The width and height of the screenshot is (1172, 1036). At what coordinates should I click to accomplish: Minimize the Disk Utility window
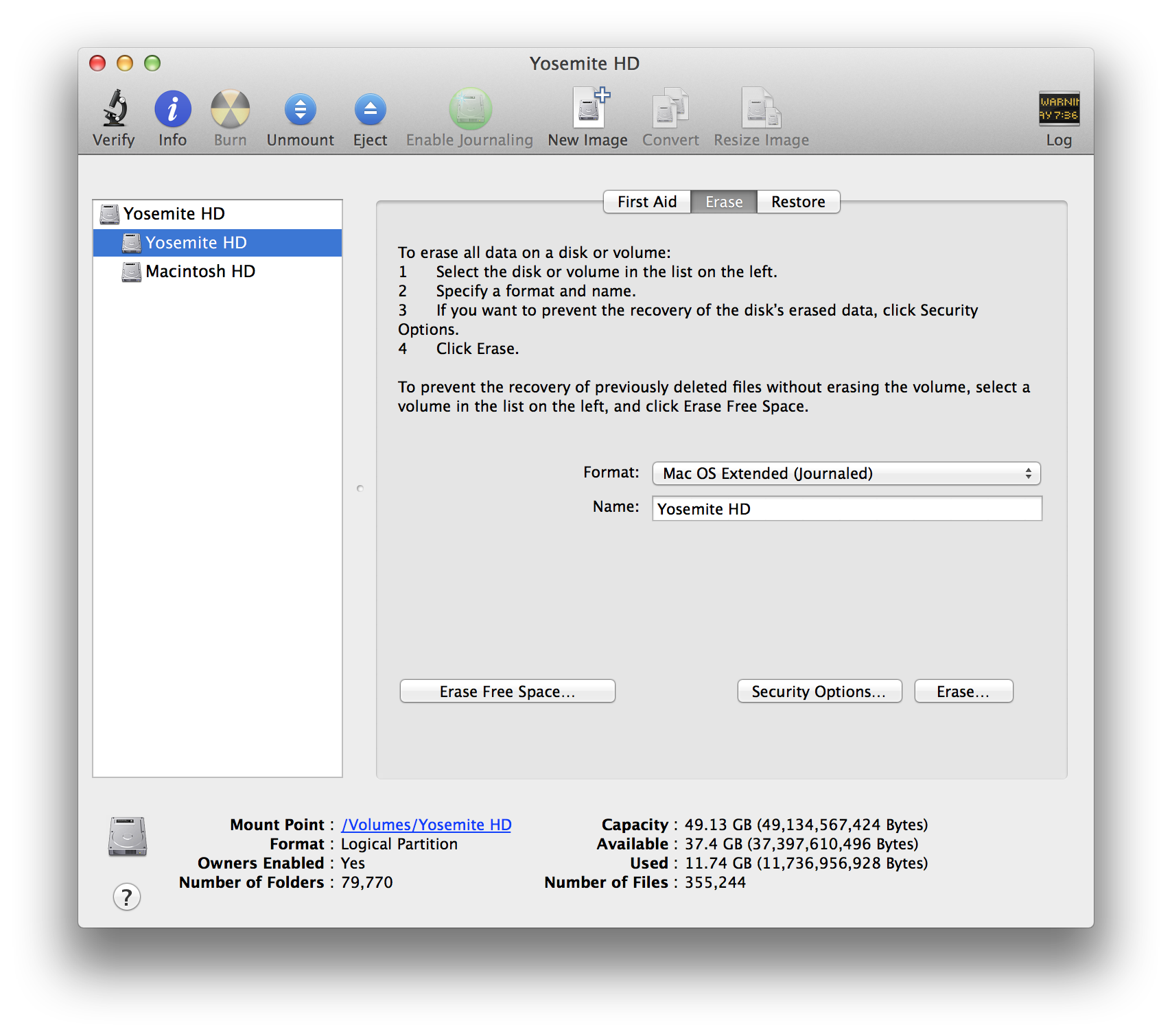click(125, 64)
